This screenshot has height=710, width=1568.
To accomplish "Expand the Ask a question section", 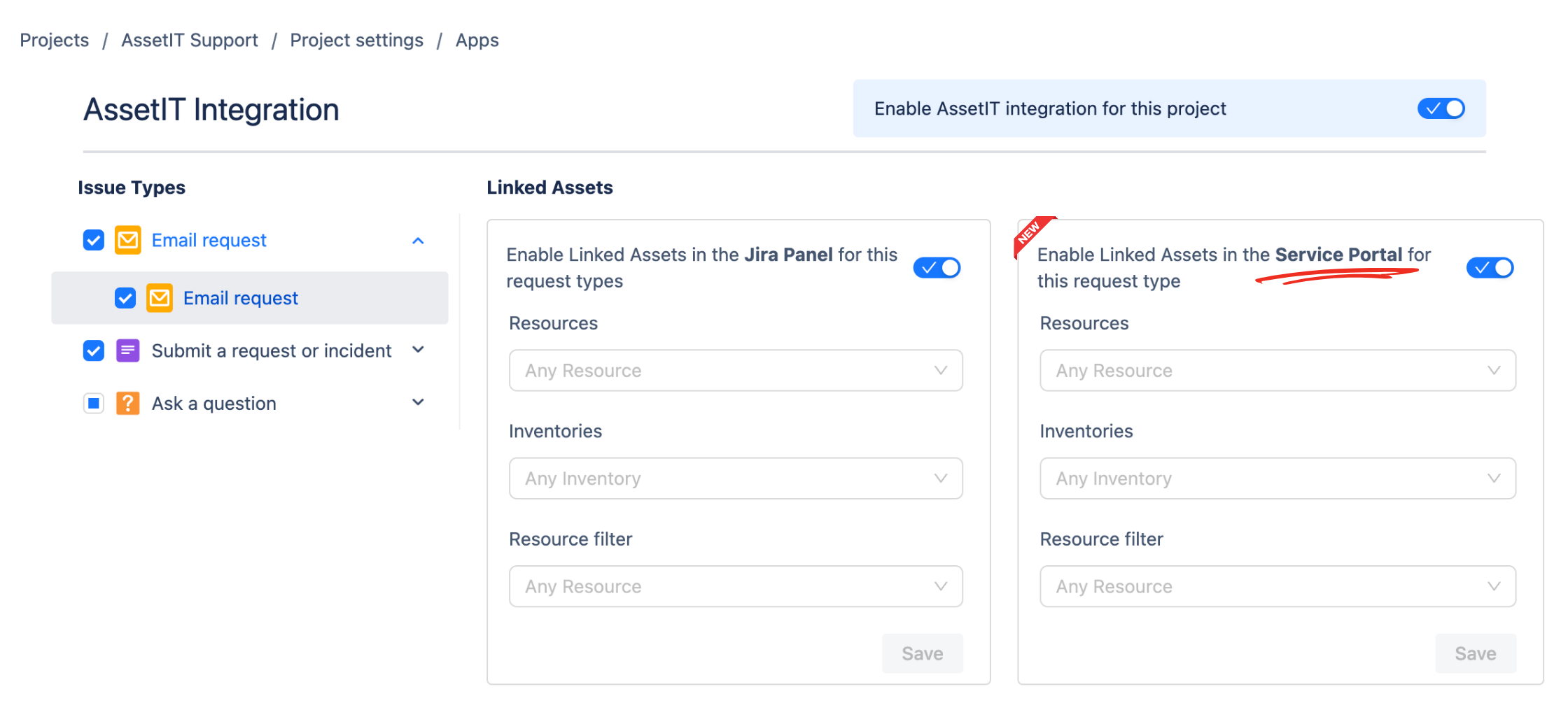I will coord(418,402).
